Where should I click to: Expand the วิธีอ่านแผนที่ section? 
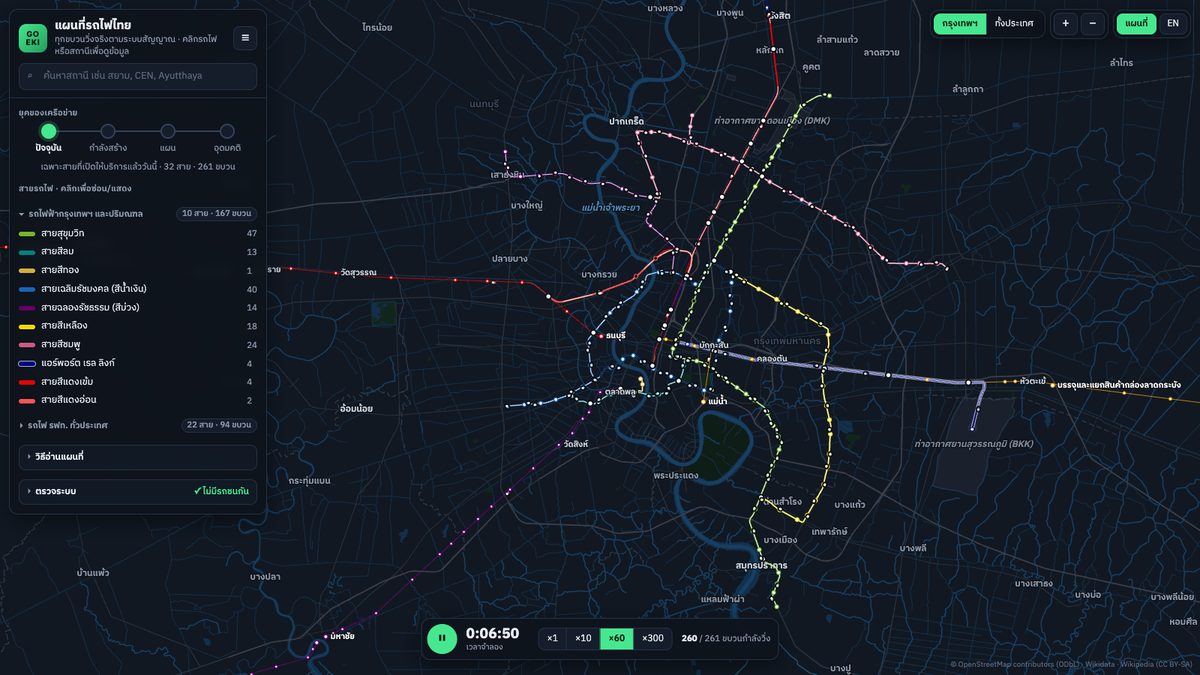pyautogui.click(x=138, y=457)
